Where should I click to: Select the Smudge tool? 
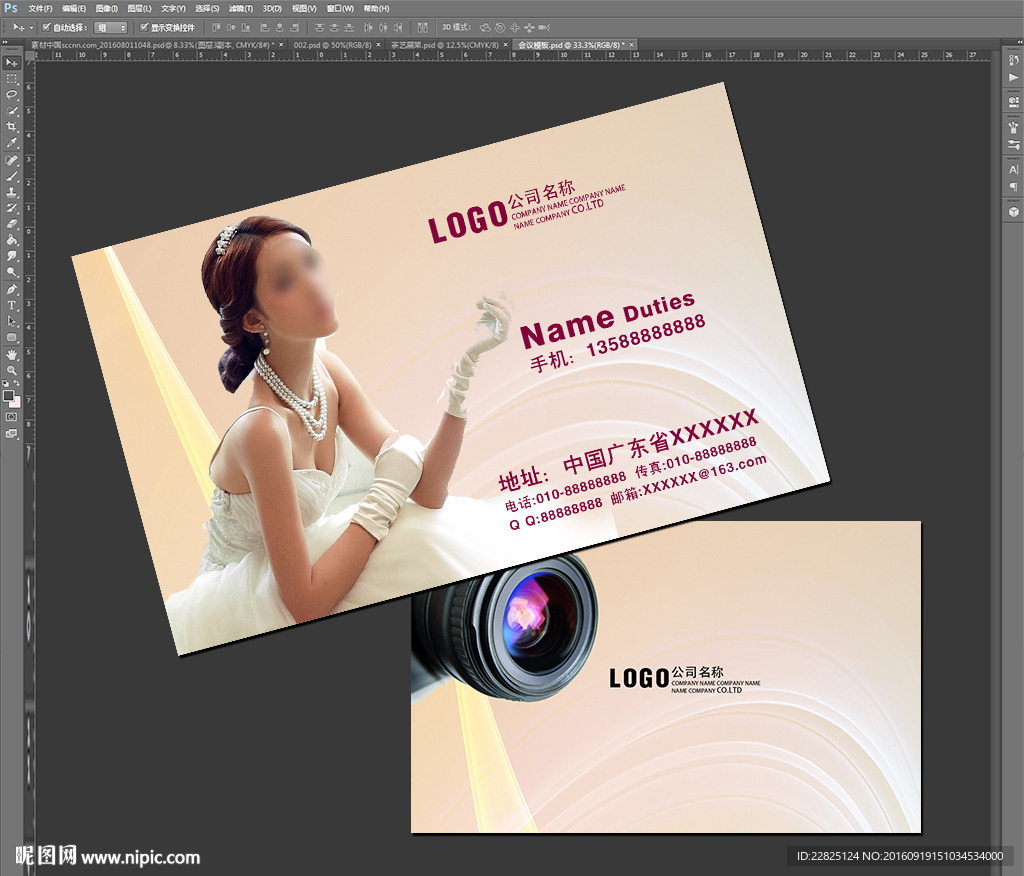click(x=12, y=256)
